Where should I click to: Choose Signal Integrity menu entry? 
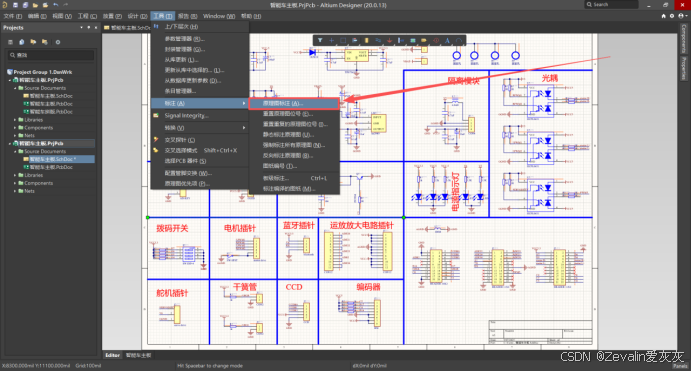click(x=200, y=116)
